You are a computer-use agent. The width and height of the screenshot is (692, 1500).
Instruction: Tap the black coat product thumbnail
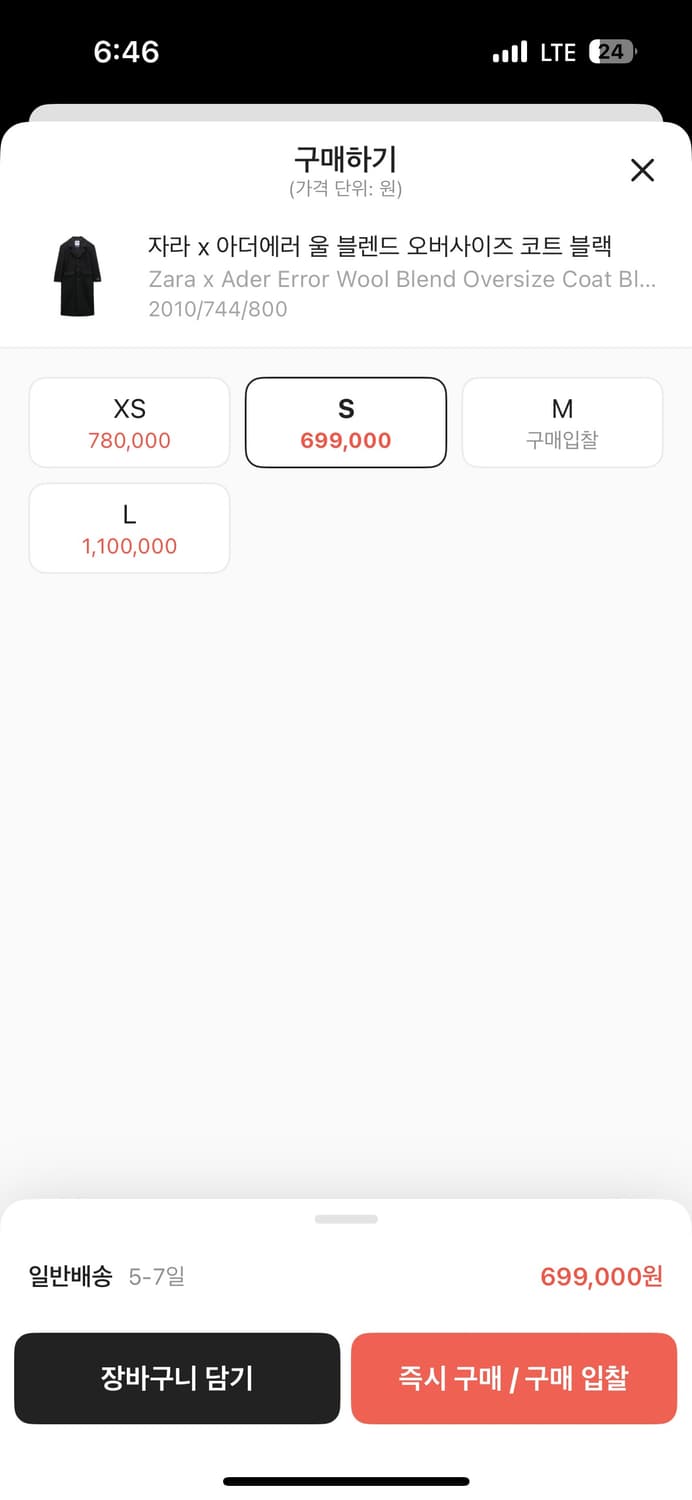(x=78, y=276)
